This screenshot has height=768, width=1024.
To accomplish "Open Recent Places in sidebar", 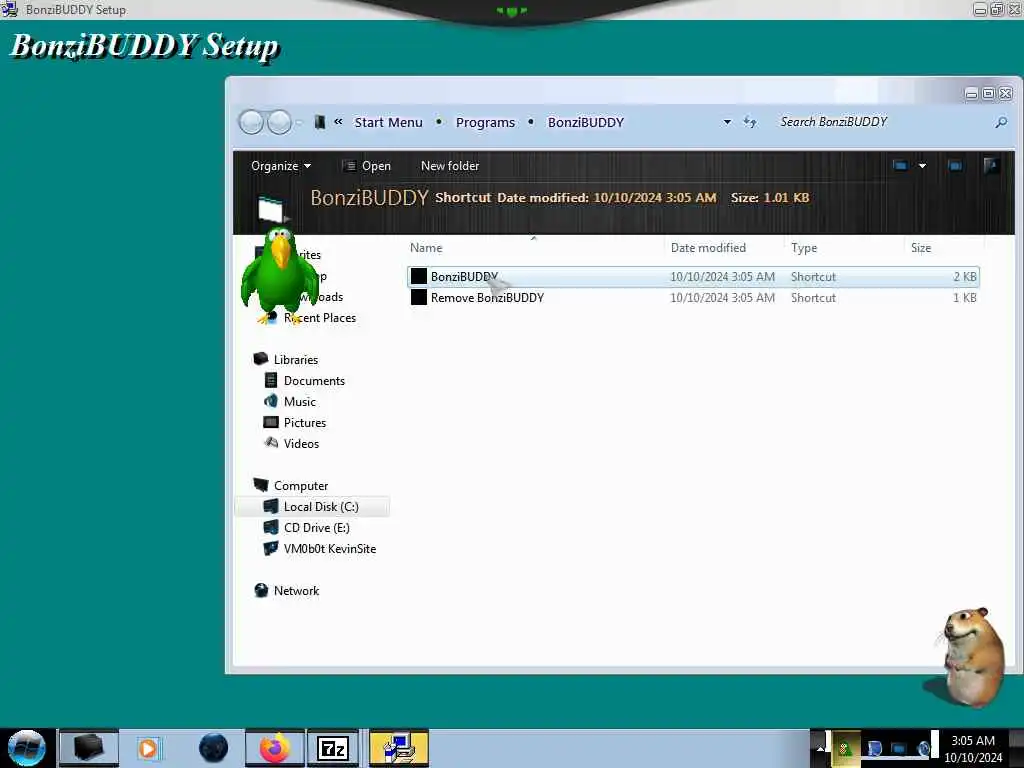I will [320, 318].
